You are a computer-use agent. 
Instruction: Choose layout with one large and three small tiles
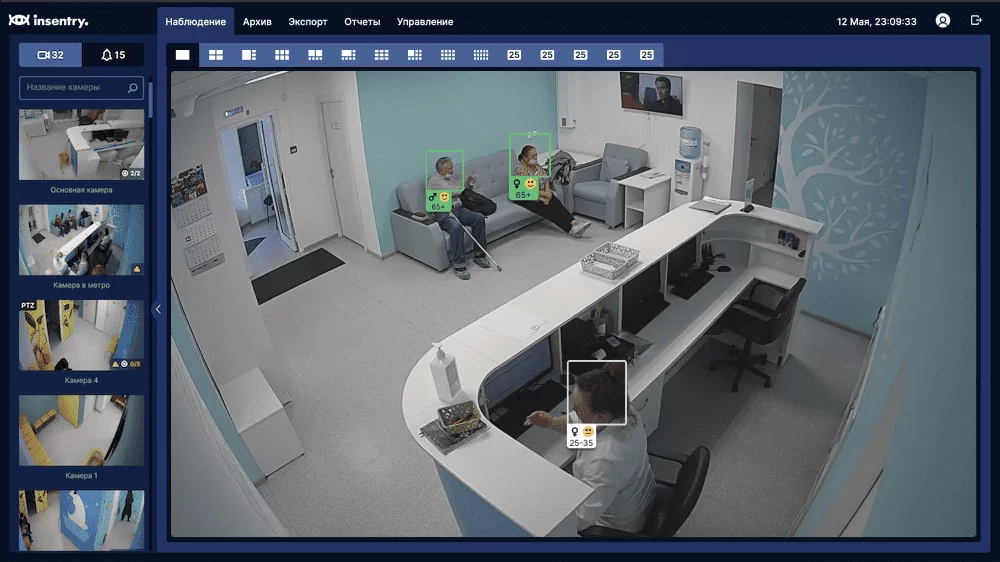tap(249, 55)
